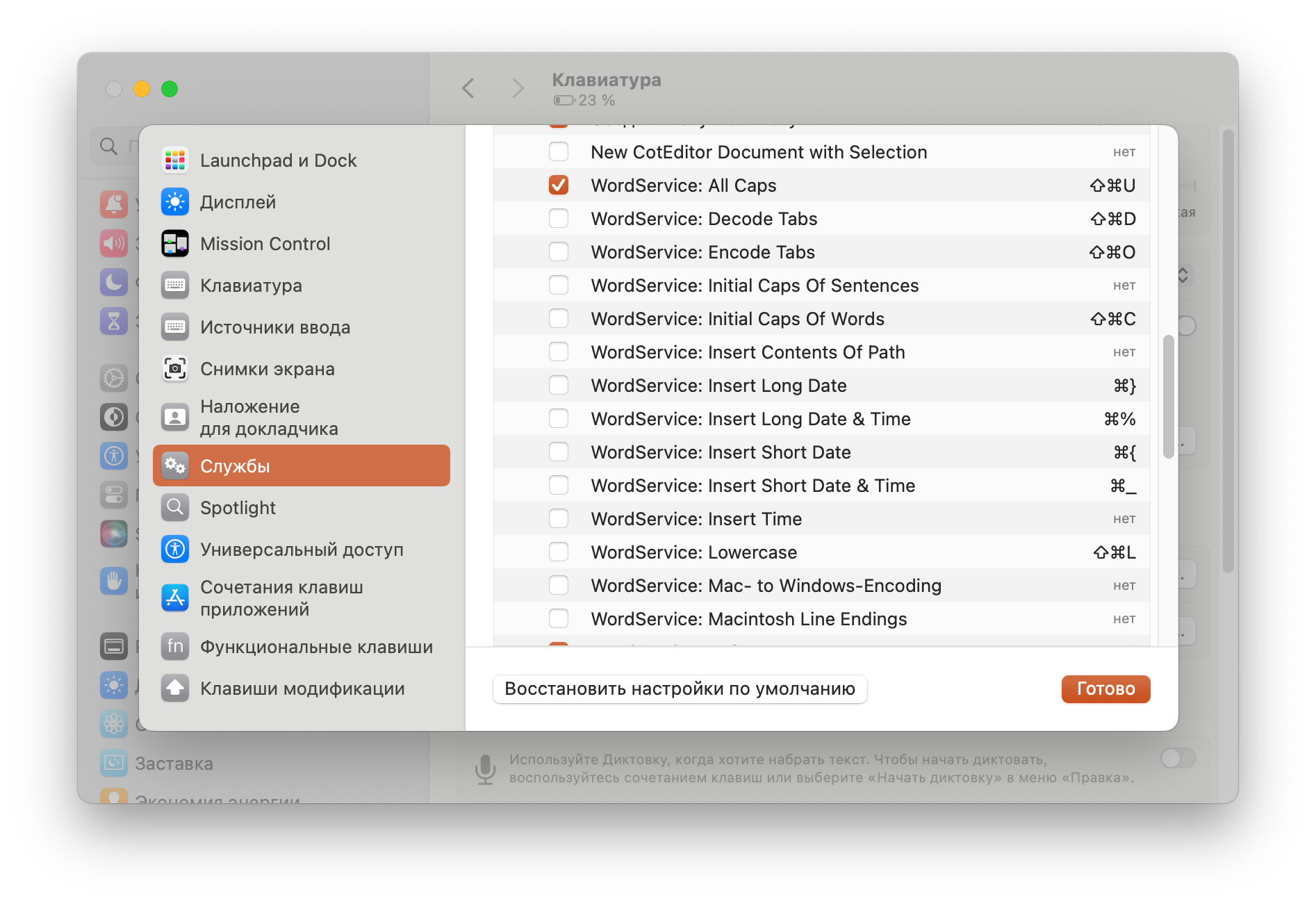Click the Источники ввода icon

[x=175, y=327]
